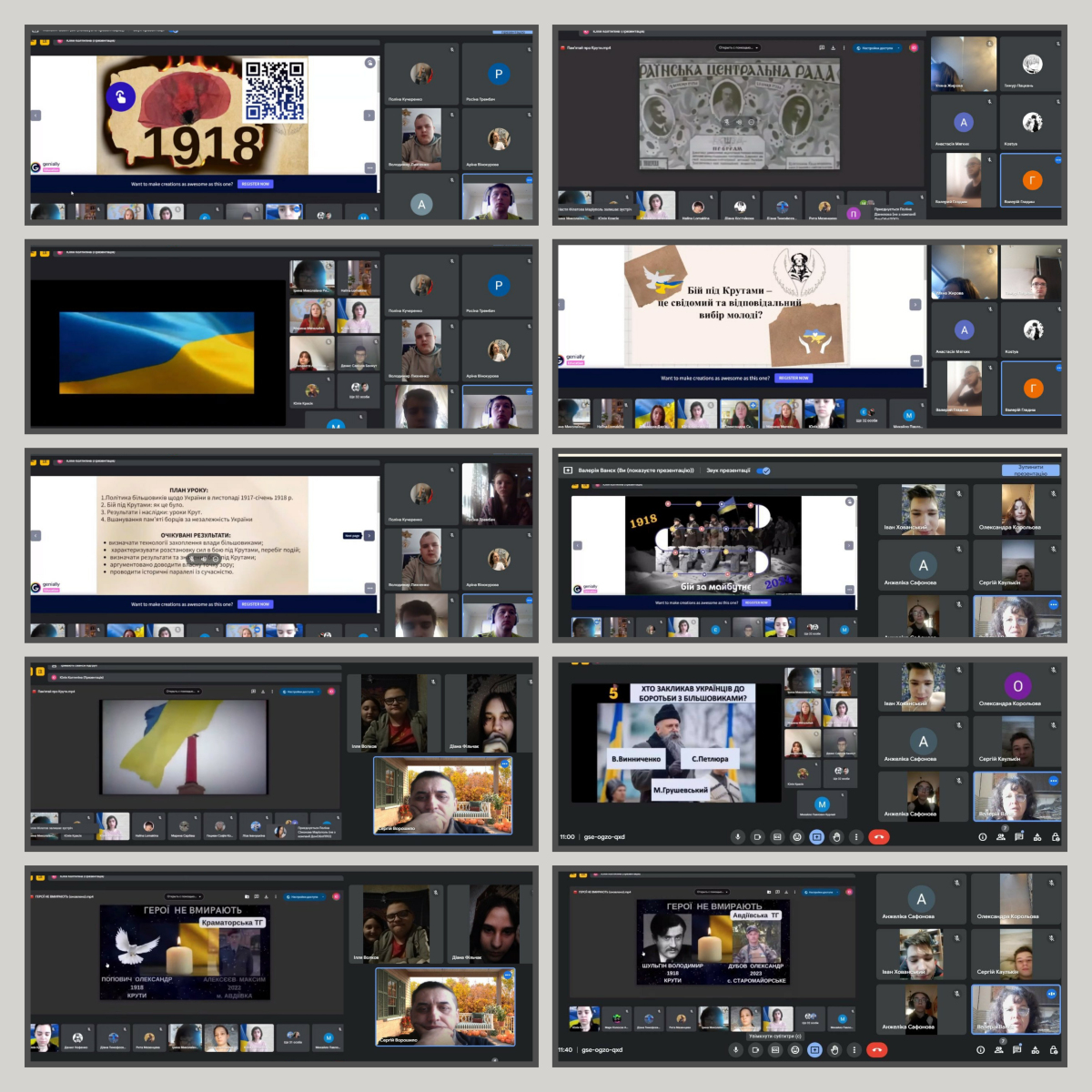Open meeting info in the 11:40 meeting
This screenshot has width=1092, height=1092.
tap(981, 1049)
